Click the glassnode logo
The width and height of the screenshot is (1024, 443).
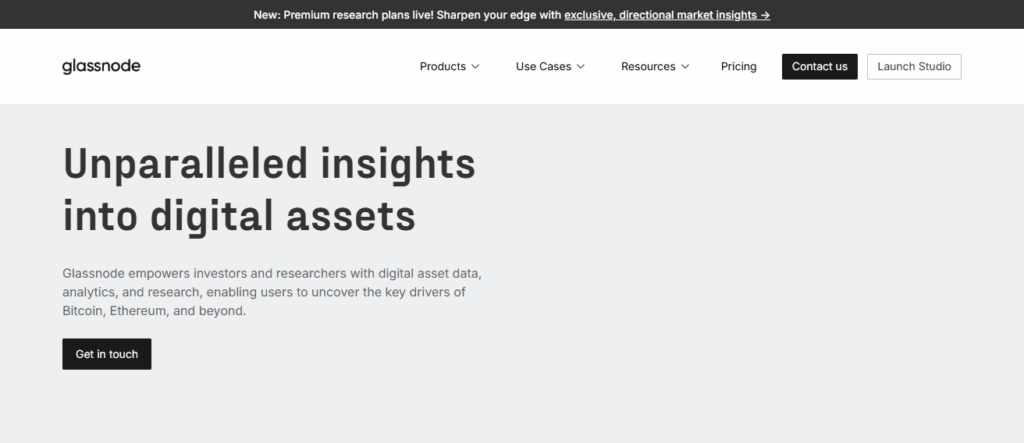(101, 67)
